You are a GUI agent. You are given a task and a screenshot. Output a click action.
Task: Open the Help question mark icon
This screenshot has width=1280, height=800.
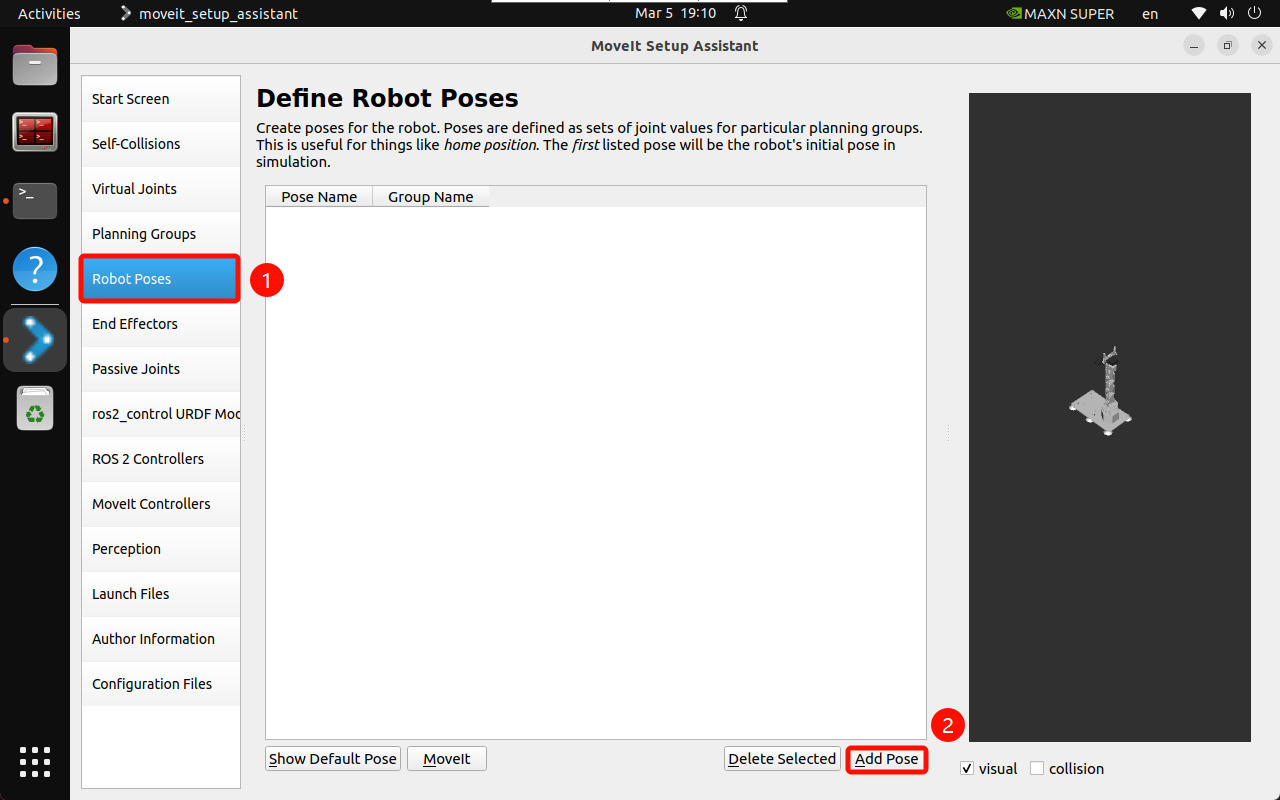(x=35, y=269)
